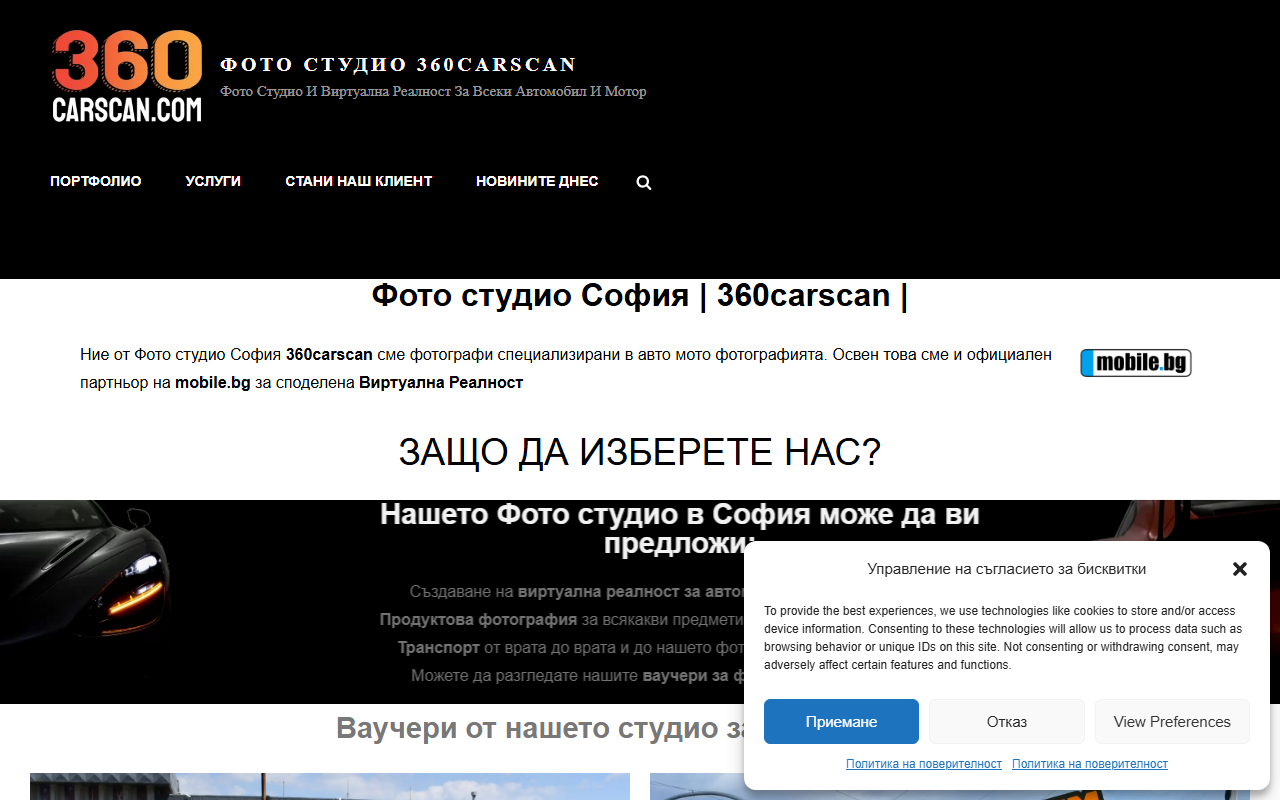1280x800 pixels.
Task: Click the Нашето Фото студио в София banner heading
Action: coord(680,528)
